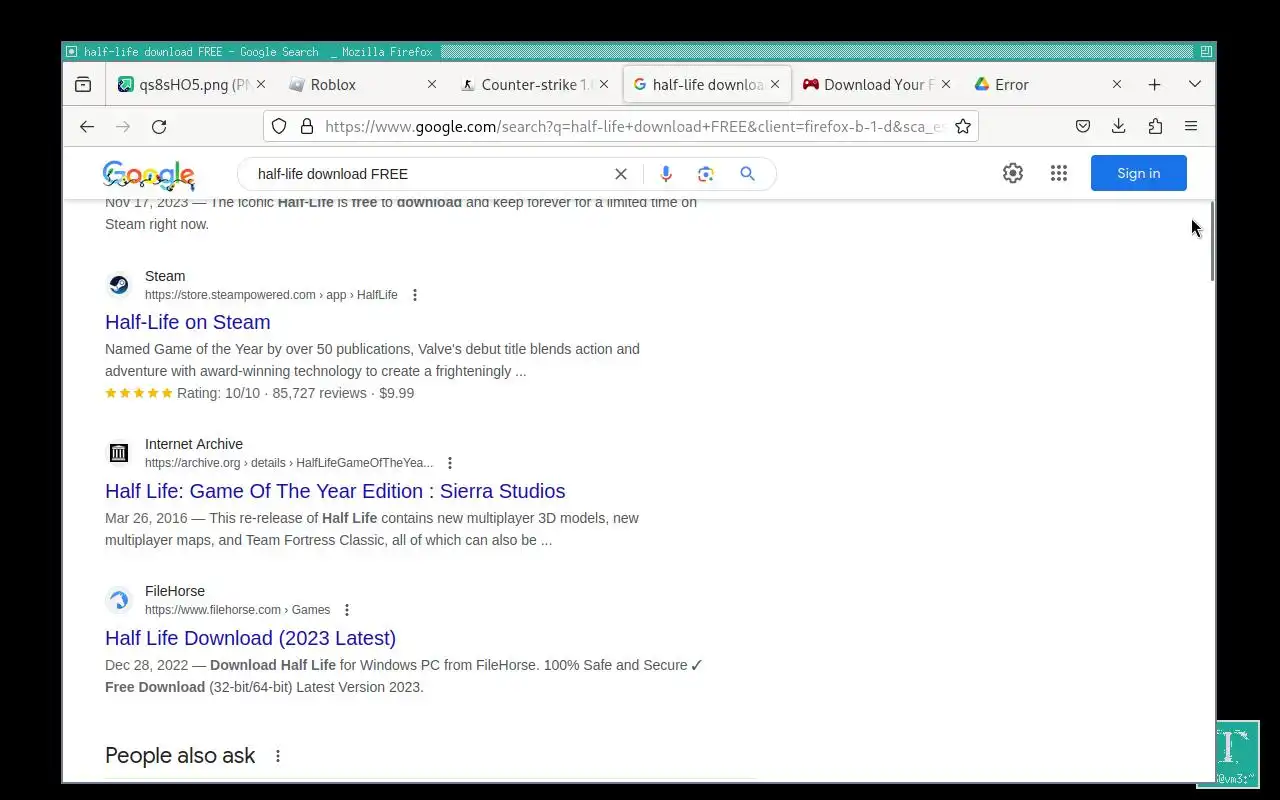The height and width of the screenshot is (800, 1280).
Task: Open the Downloads panel
Action: 1118,126
